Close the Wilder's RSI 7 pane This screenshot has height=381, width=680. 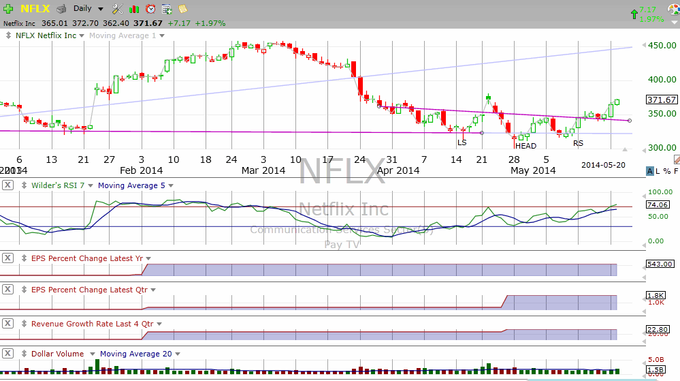[x=7, y=185]
